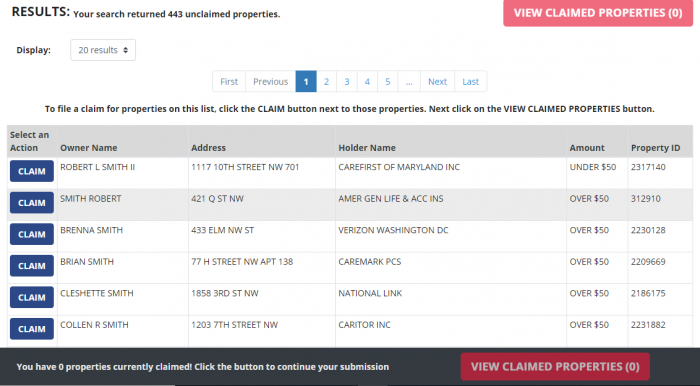Click address 1203 7TH STREET NW
This screenshot has width=700, height=386.
point(234,325)
